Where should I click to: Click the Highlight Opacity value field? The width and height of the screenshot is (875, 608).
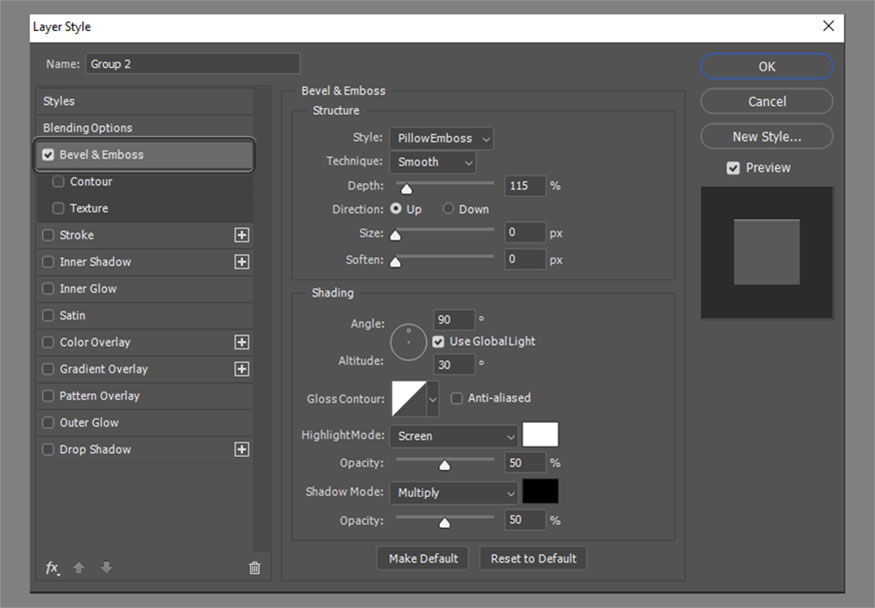point(525,462)
